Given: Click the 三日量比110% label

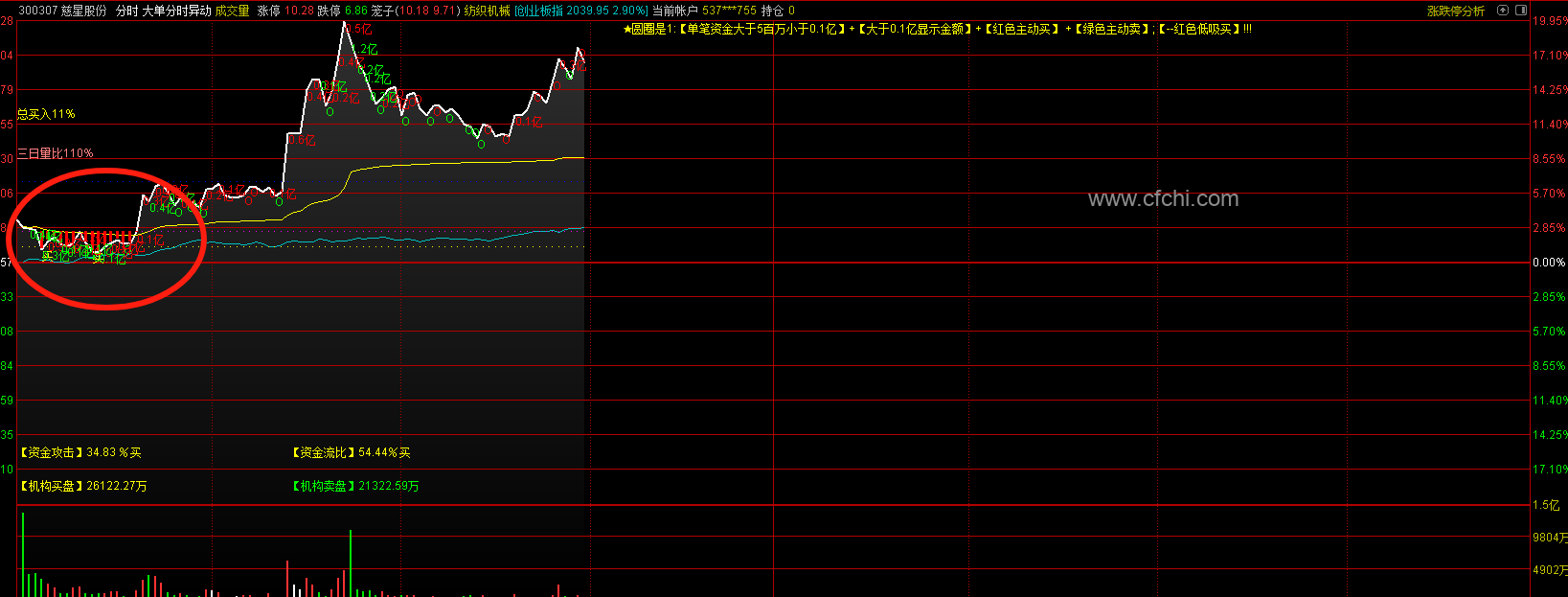Looking at the screenshot, I should [x=56, y=153].
